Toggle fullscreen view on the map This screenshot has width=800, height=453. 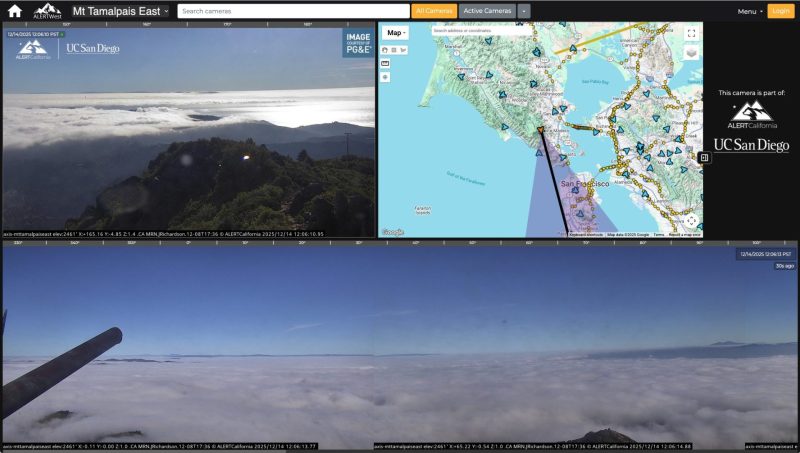(691, 33)
